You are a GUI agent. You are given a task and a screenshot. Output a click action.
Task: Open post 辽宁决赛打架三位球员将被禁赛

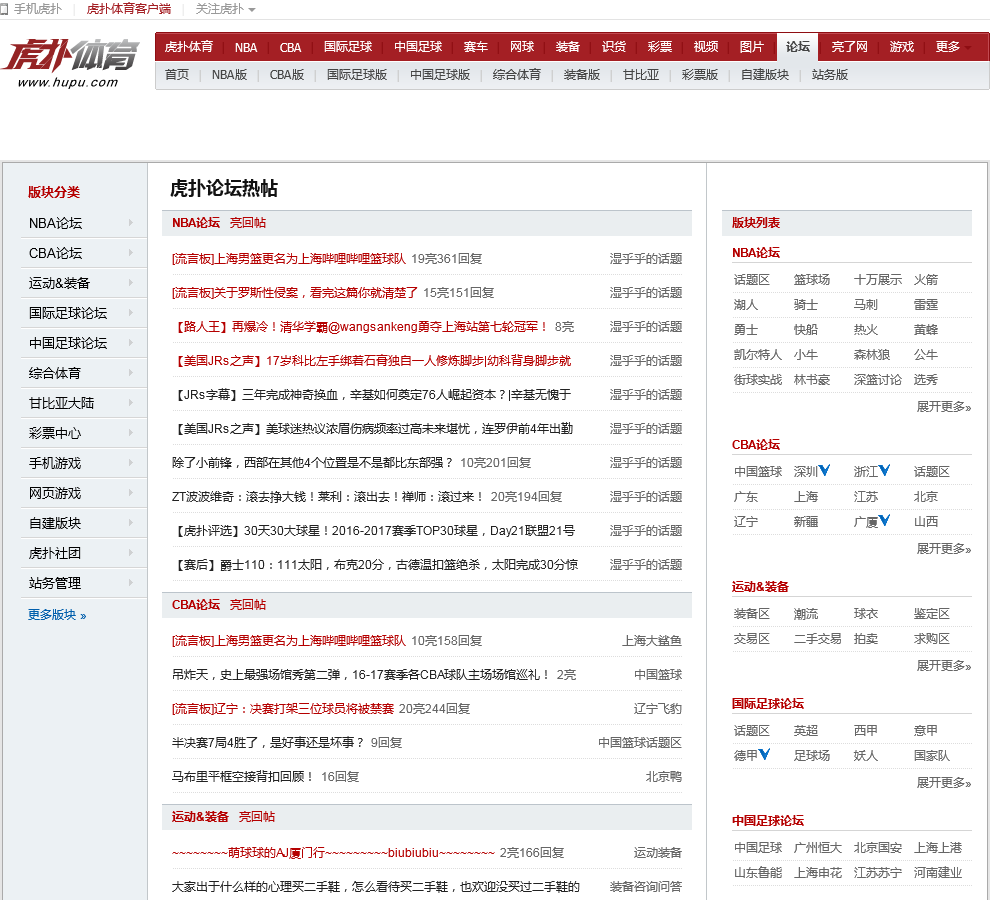283,709
